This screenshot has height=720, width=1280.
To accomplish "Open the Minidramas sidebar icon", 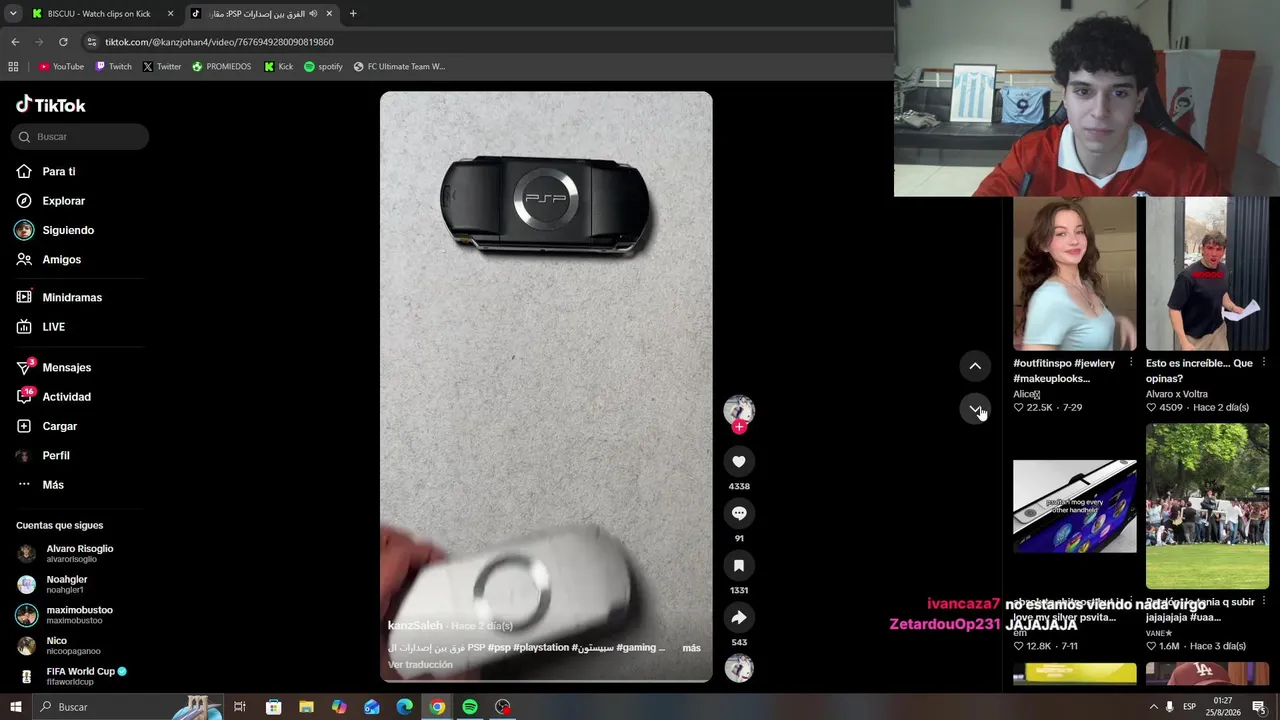I will (x=24, y=297).
